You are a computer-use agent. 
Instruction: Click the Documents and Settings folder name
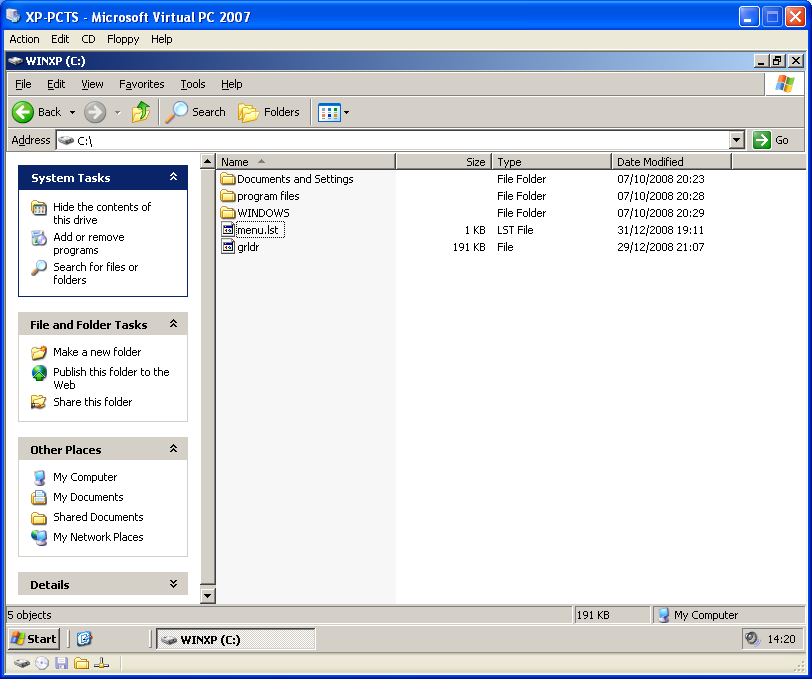point(295,179)
